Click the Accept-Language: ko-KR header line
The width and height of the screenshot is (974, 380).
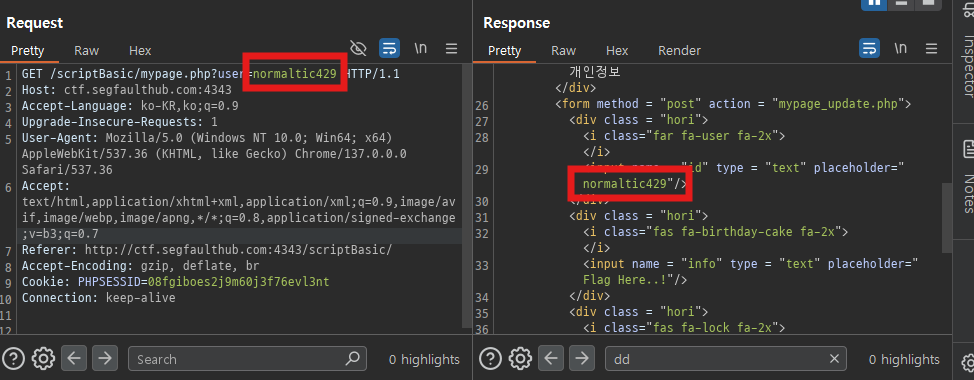tap(130, 106)
